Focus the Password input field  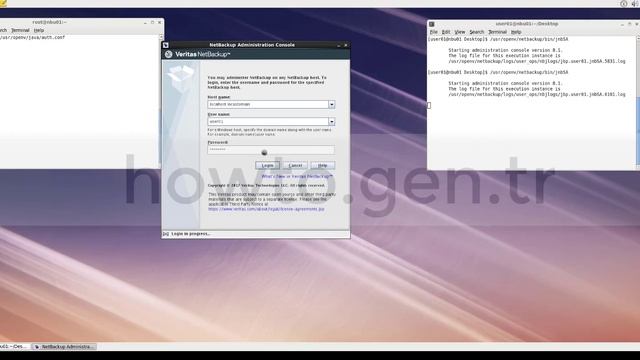point(271,149)
